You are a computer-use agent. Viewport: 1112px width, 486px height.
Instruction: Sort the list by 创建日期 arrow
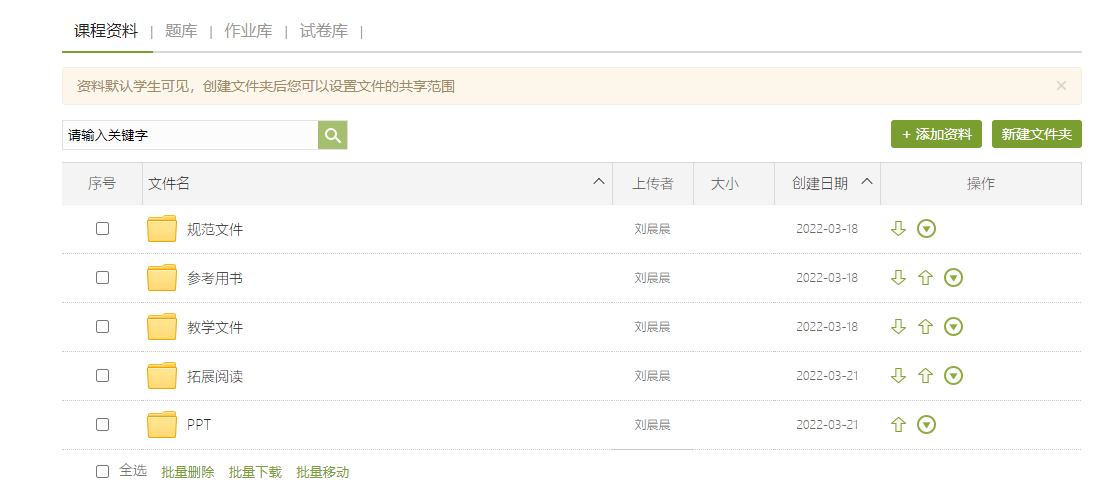tap(867, 182)
